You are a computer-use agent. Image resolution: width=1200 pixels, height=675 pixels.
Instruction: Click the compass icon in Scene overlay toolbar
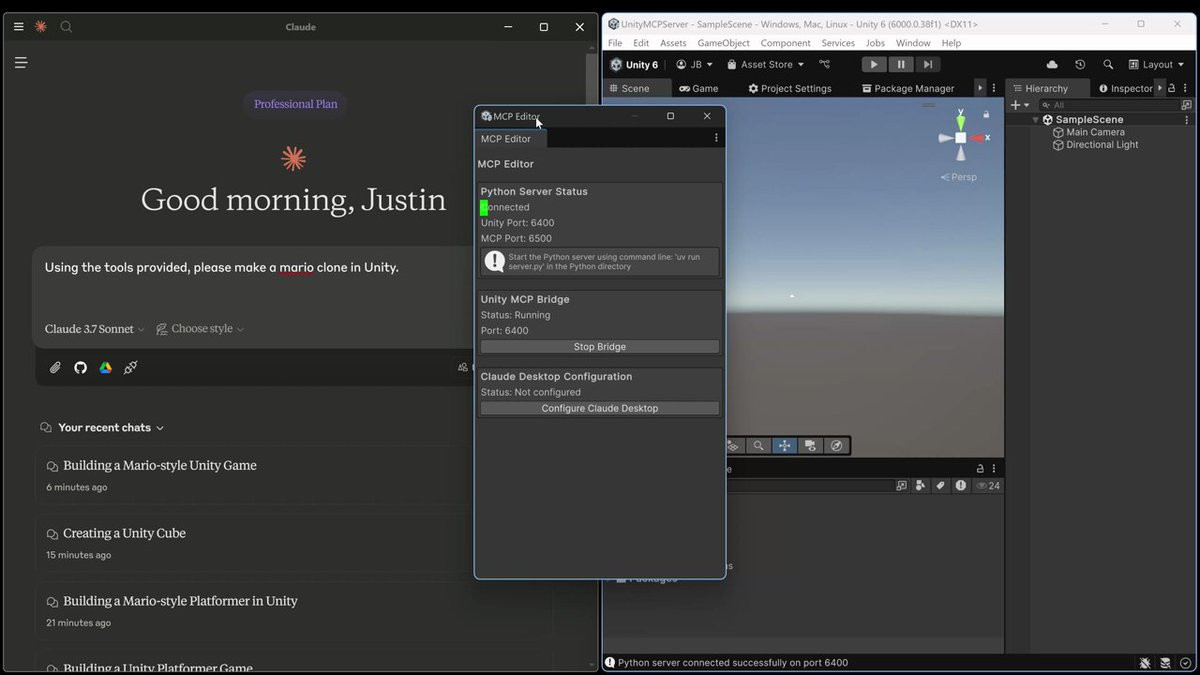coord(836,446)
